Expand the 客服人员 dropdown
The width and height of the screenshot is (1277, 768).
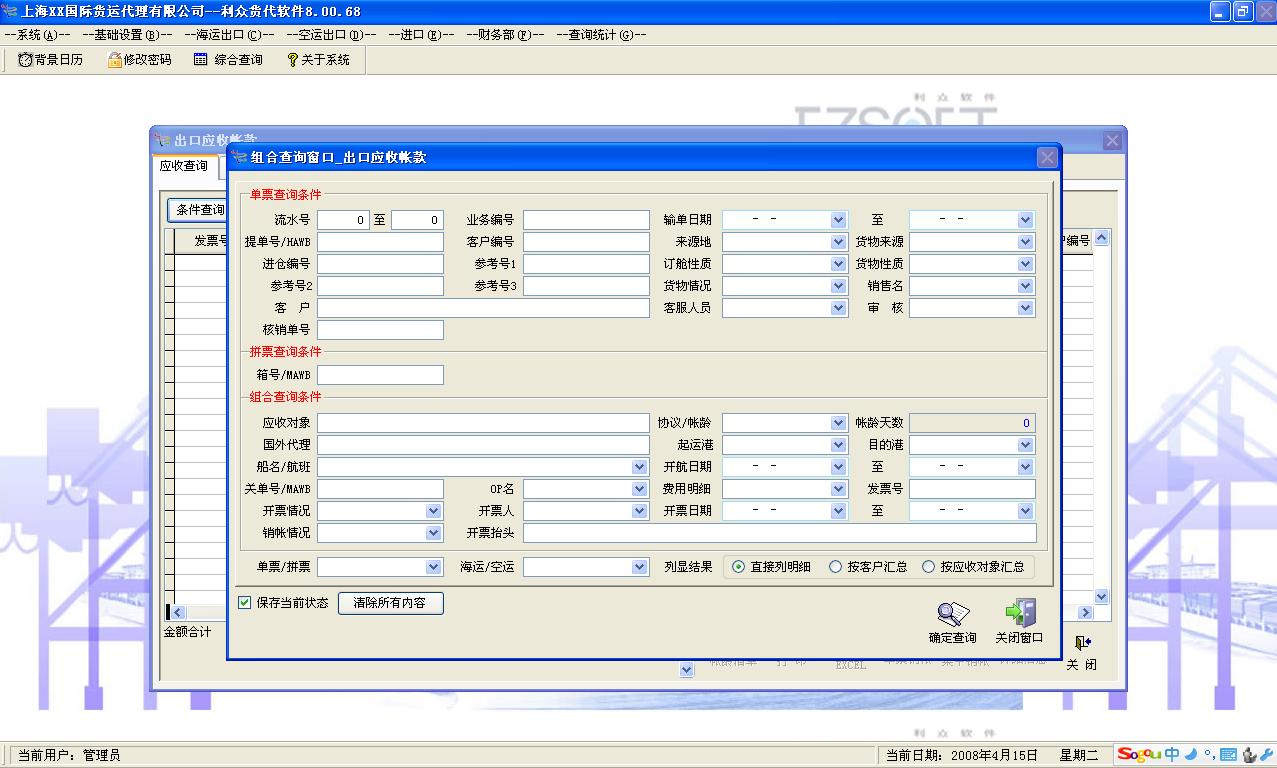coord(838,308)
